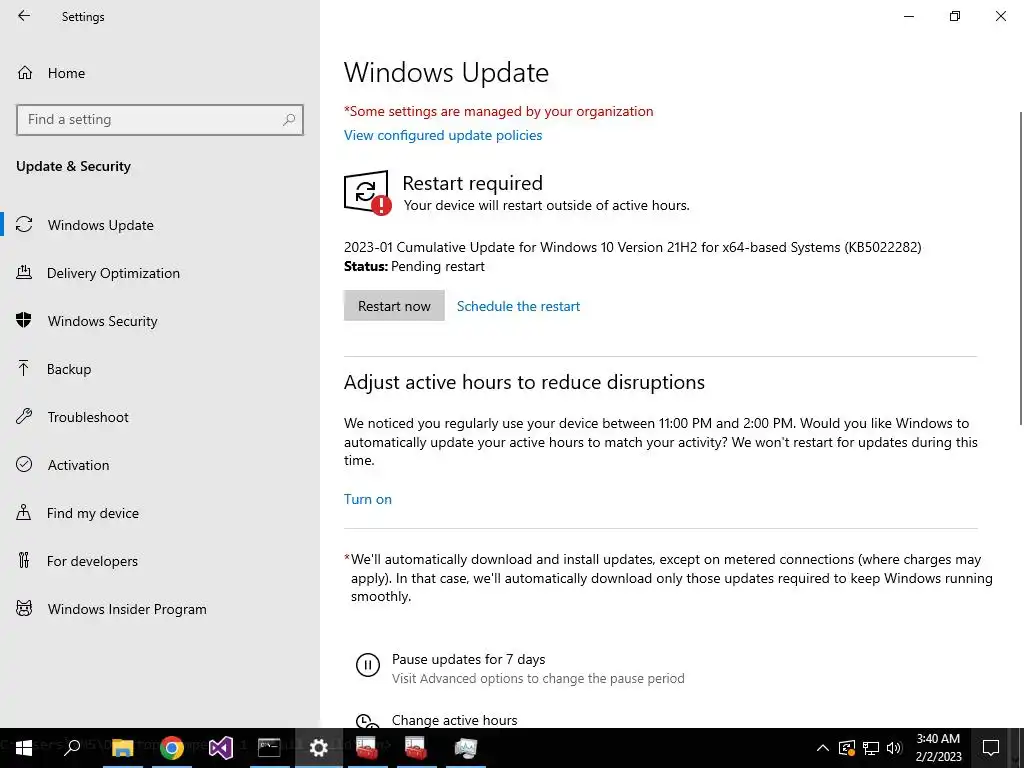
Task: Click the pause icon beside Pause updates
Action: coord(368,665)
